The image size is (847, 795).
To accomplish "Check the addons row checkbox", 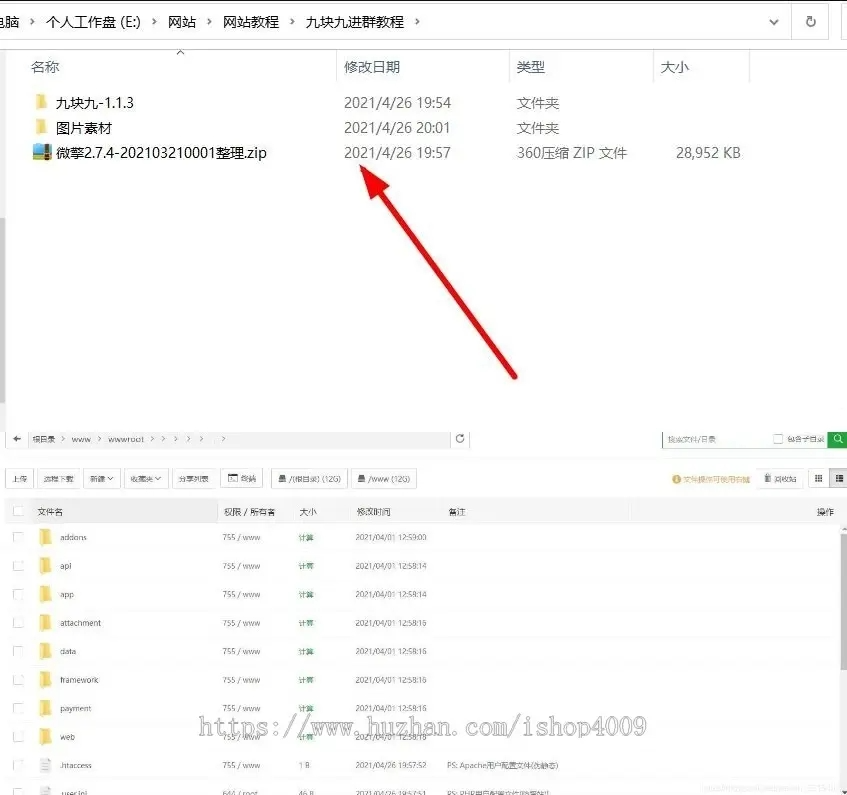I will click(x=18, y=537).
